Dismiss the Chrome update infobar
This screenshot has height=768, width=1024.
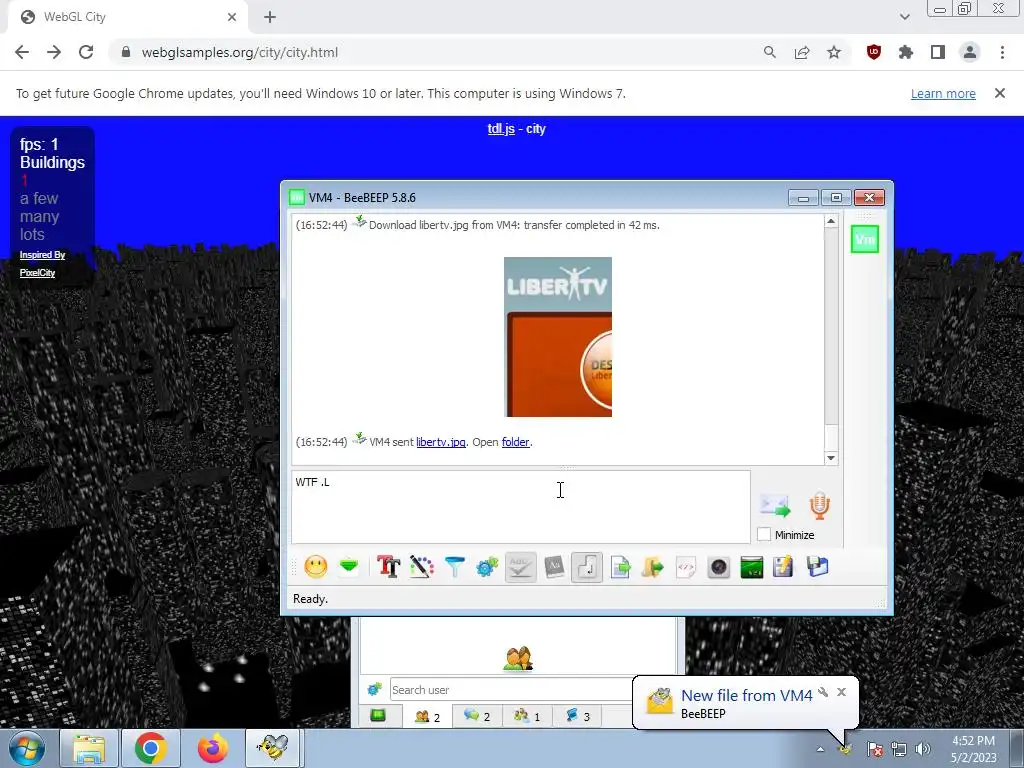999,93
